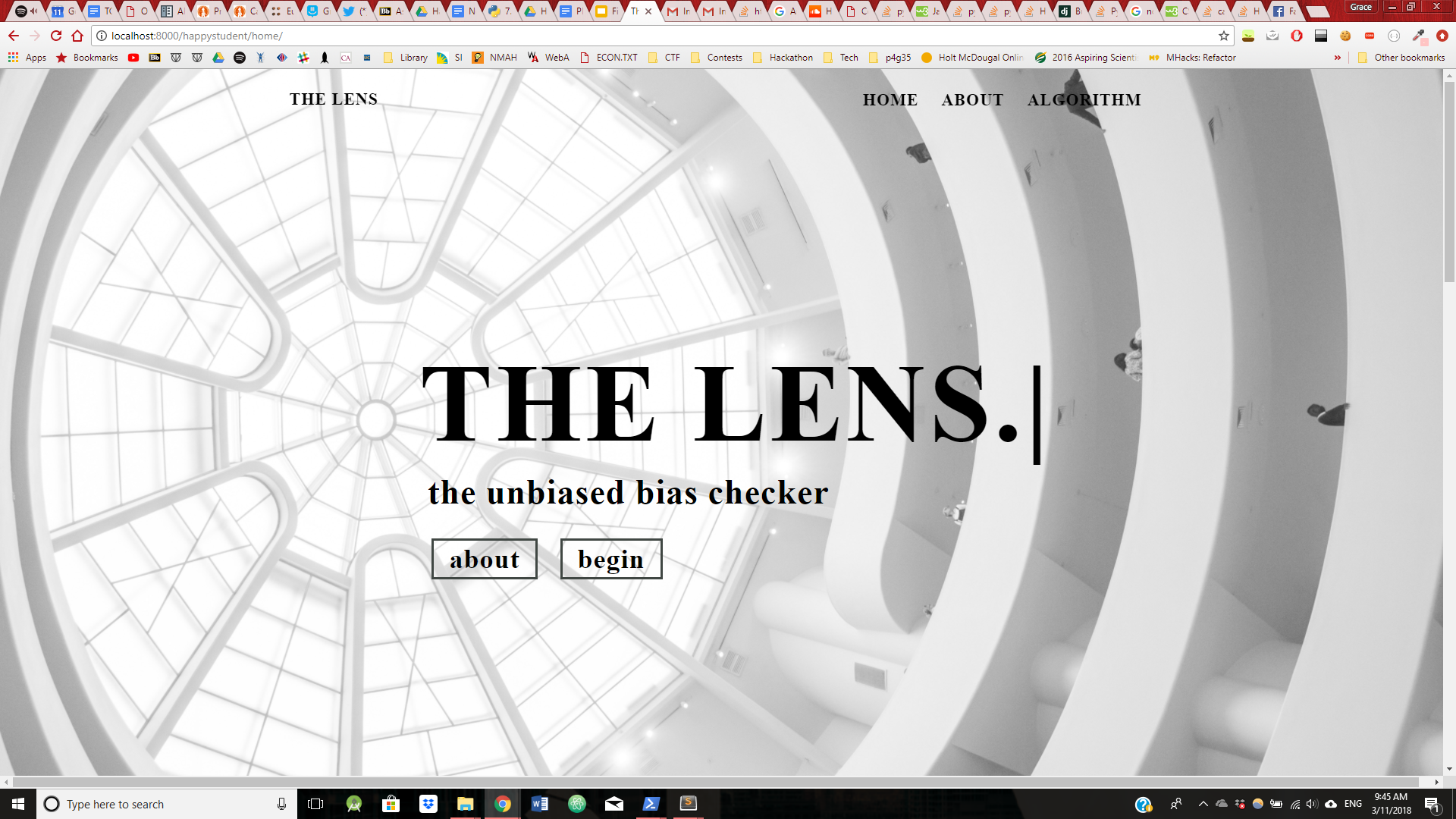This screenshot has width=1456, height=819.
Task: Click the home icon in browser toolbar
Action: [x=77, y=36]
